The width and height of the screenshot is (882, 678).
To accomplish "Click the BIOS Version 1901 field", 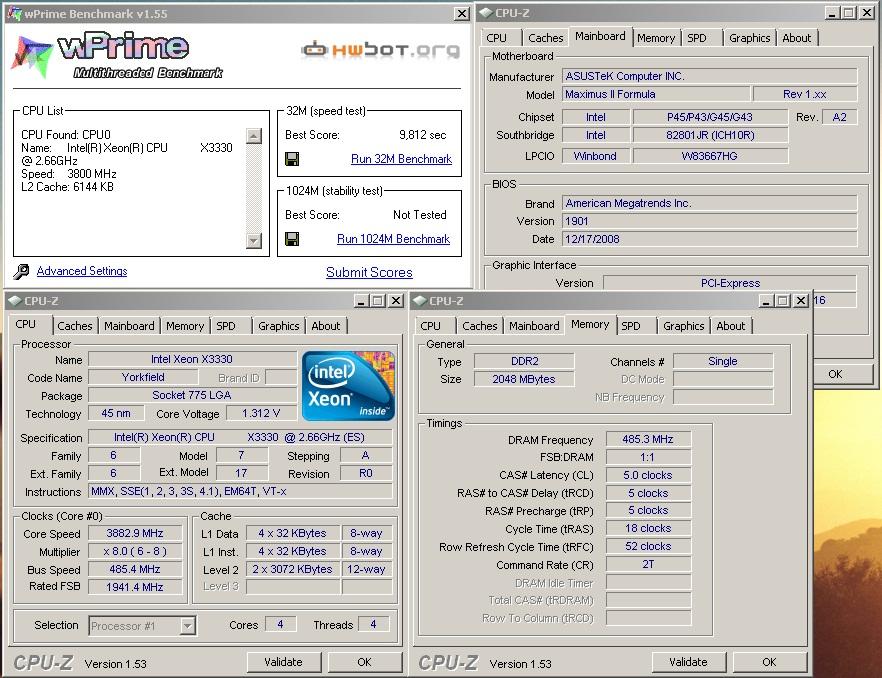I will pyautogui.click(x=710, y=221).
